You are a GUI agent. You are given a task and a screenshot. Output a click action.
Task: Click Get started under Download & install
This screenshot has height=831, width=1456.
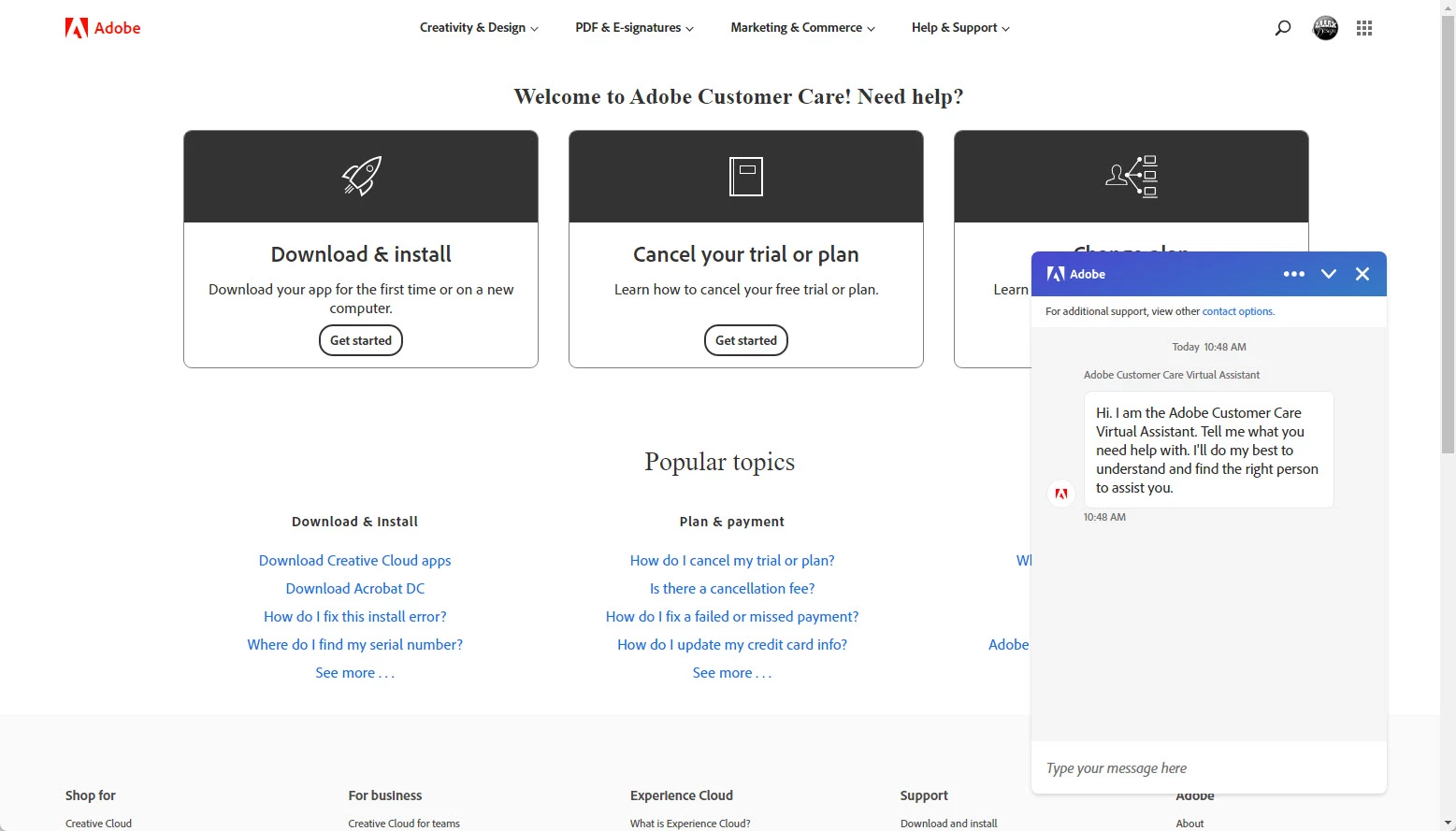pyautogui.click(x=361, y=340)
